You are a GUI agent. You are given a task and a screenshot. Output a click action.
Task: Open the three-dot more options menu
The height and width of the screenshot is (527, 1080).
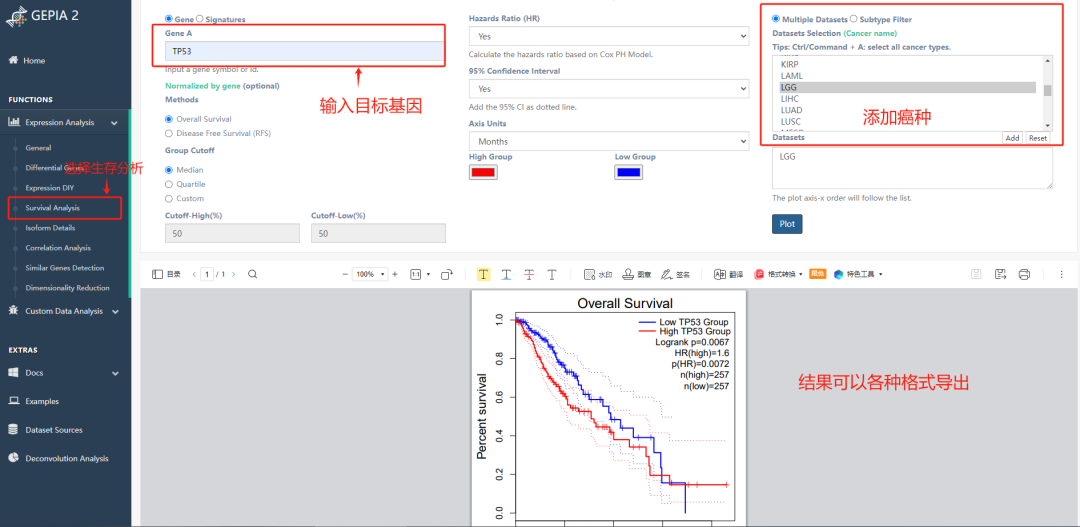[1061, 274]
